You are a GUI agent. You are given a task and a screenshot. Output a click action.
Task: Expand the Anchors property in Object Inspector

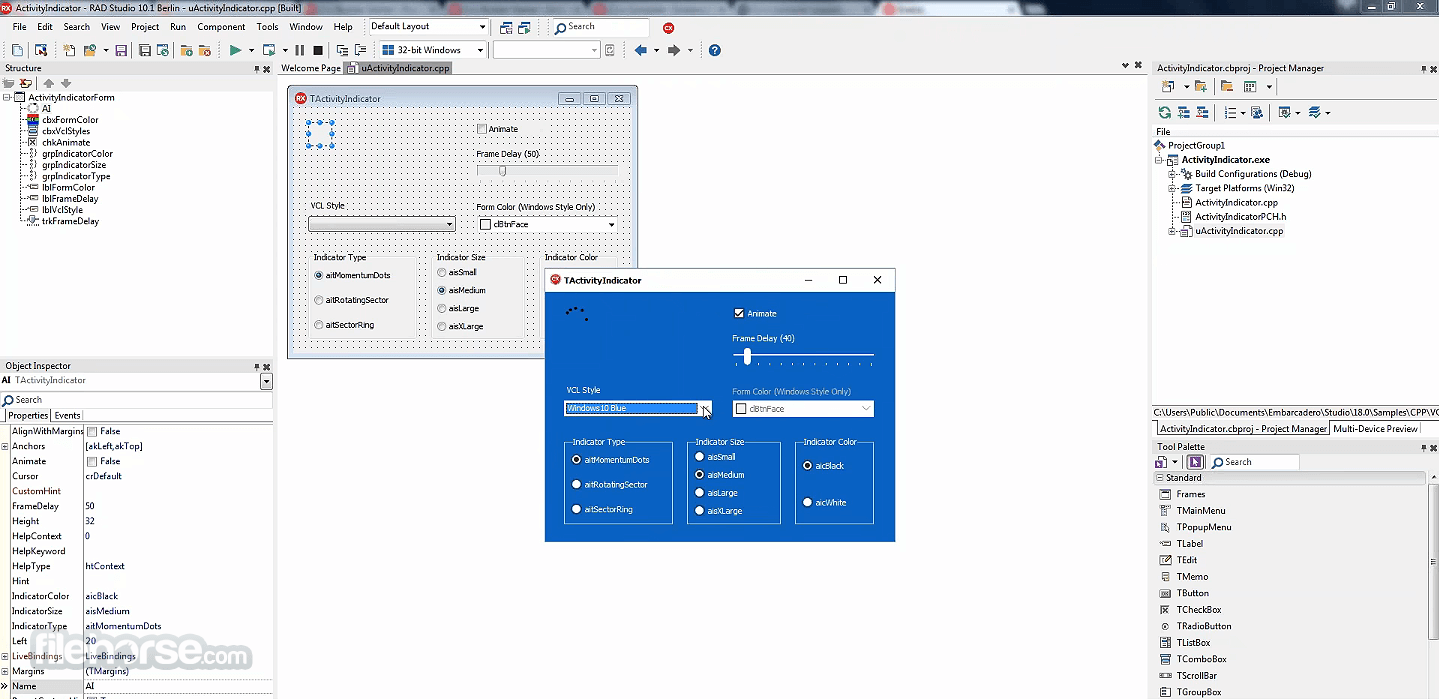point(5,446)
